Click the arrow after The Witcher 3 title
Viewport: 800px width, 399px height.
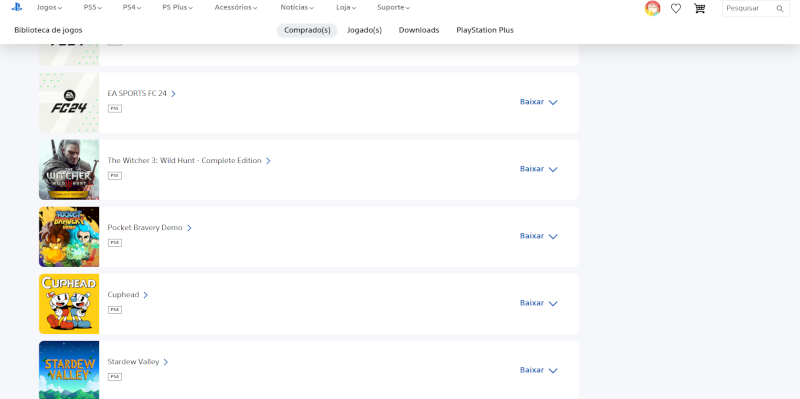(x=268, y=161)
